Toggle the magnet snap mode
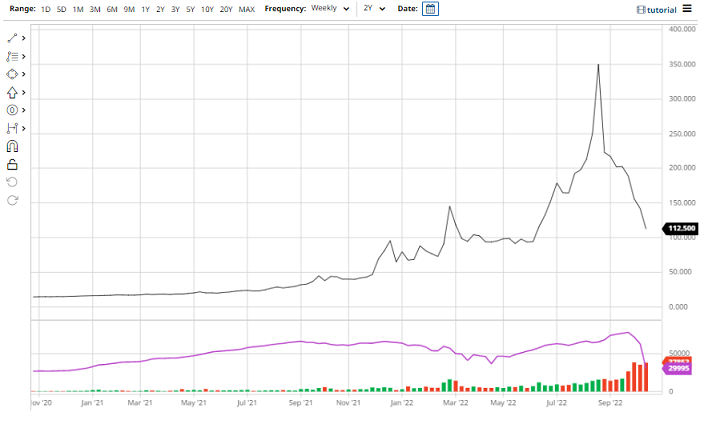 pyautogui.click(x=12, y=146)
